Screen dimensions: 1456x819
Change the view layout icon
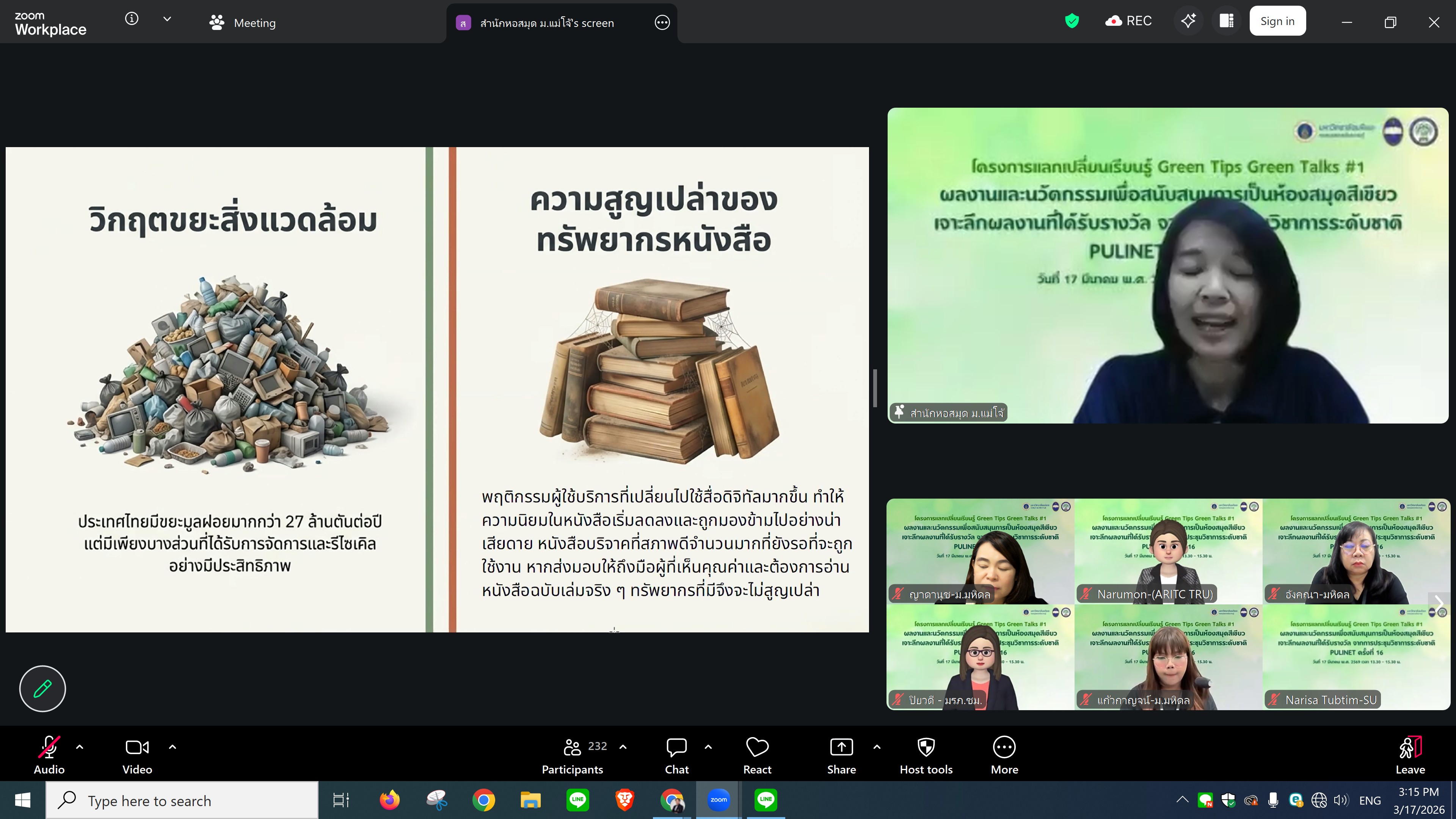click(x=1227, y=22)
